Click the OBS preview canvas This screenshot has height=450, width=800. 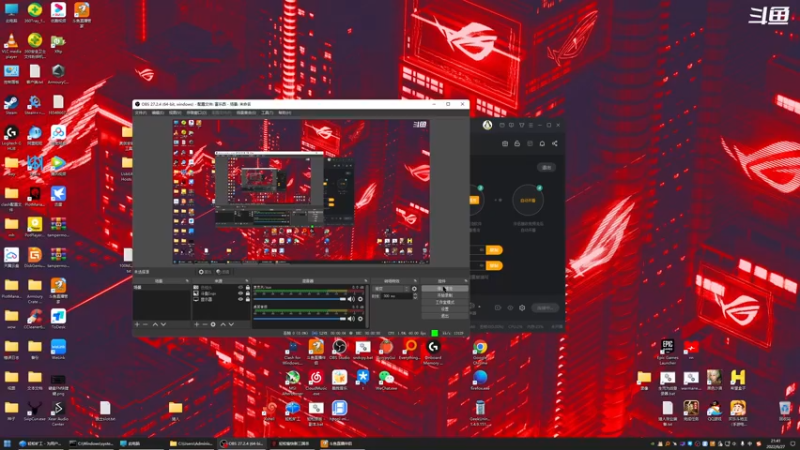[301, 192]
